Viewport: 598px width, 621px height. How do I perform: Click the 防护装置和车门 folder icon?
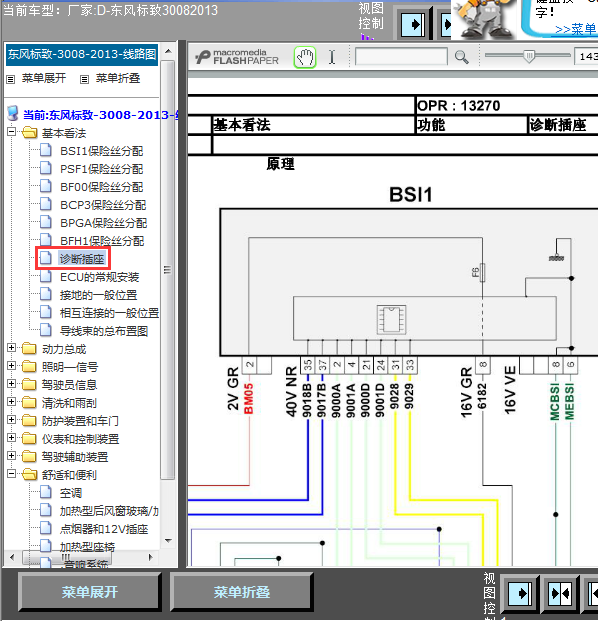click(x=29, y=421)
